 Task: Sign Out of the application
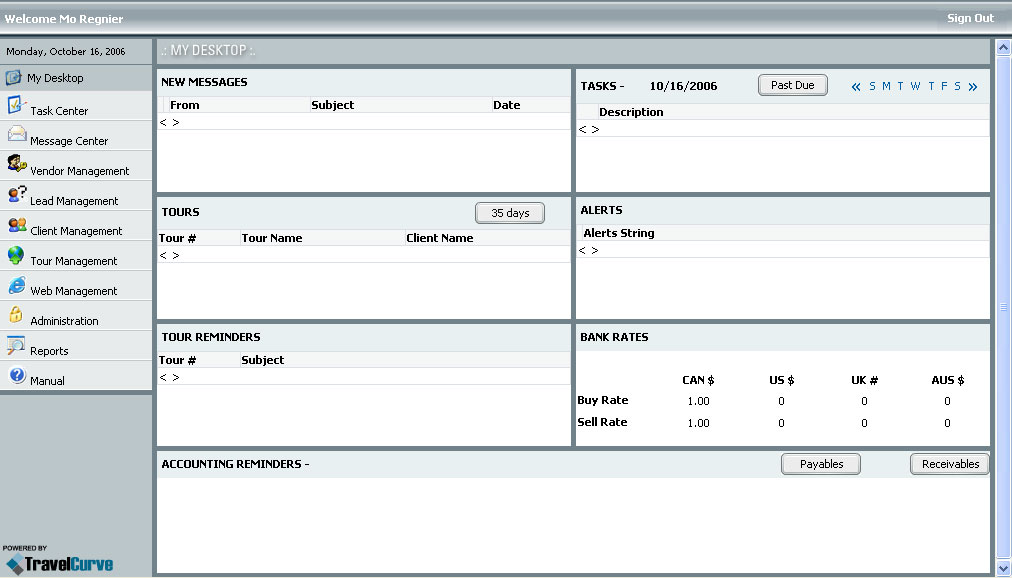[x=970, y=18]
